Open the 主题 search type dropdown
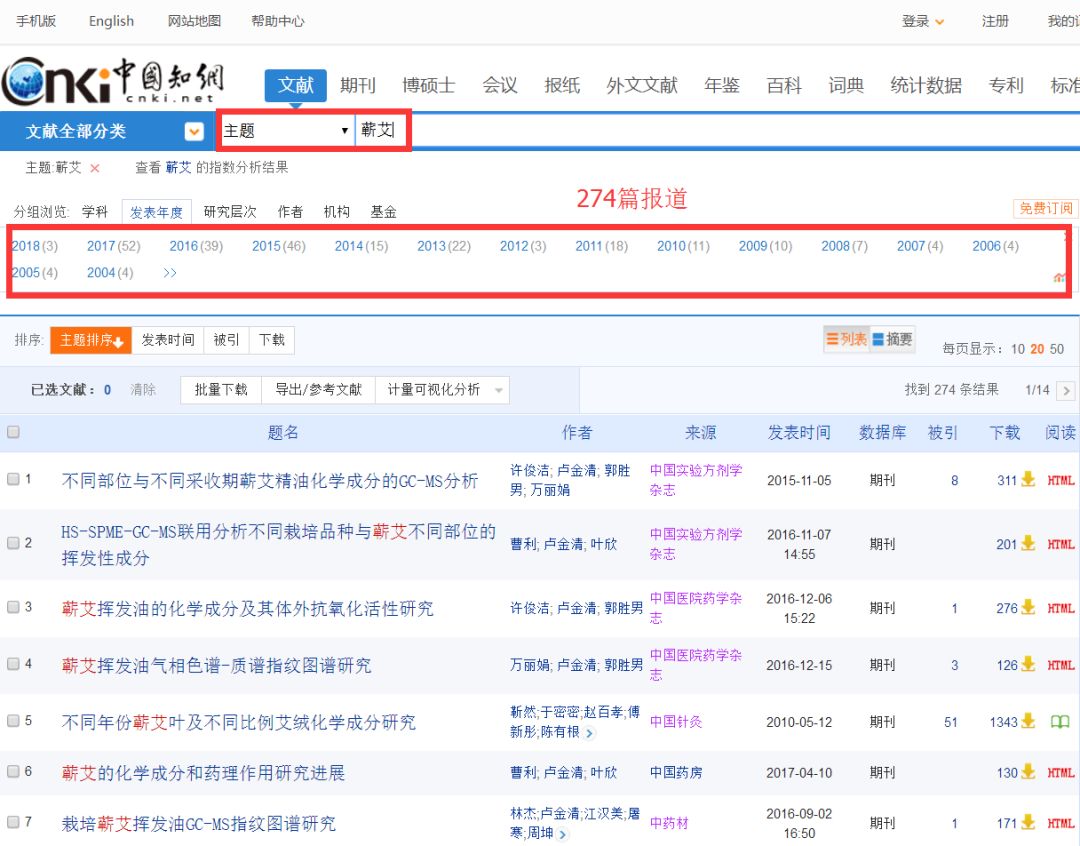The height and width of the screenshot is (846, 1080). tap(285, 130)
